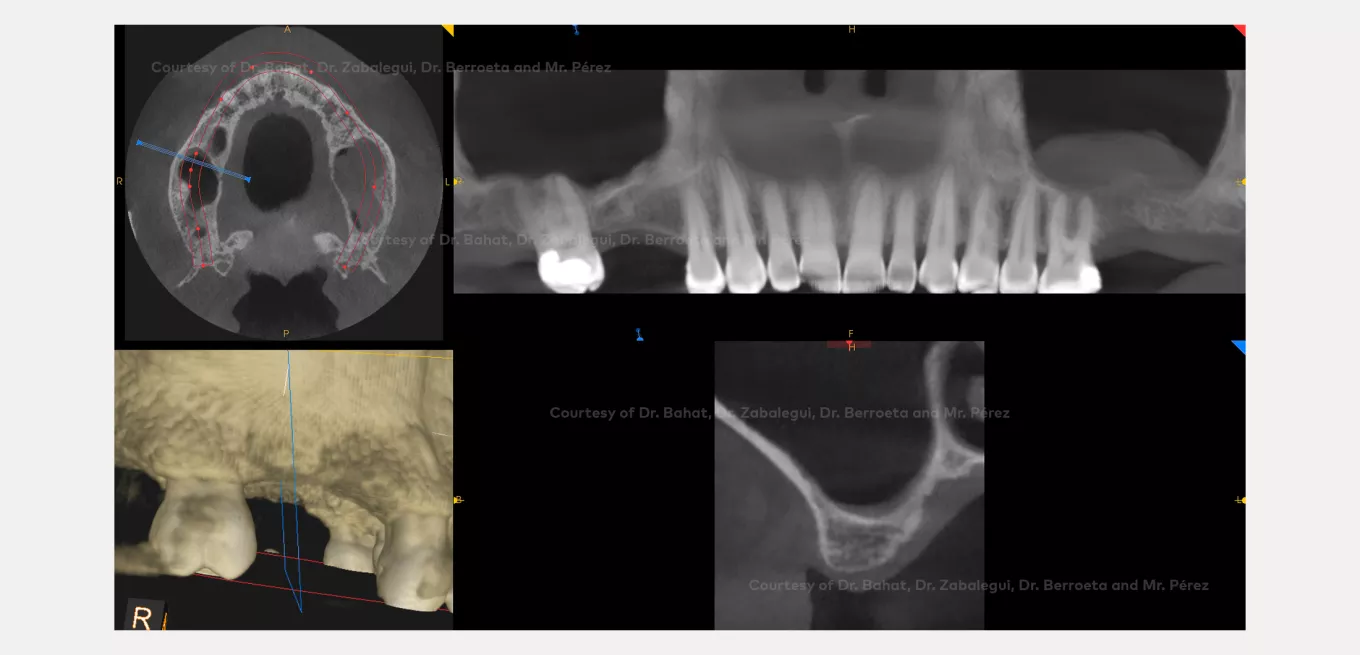This screenshot has width=1360, height=655.
Task: Click the yellow marker on cross-section view's left edge
Action: click(x=458, y=499)
